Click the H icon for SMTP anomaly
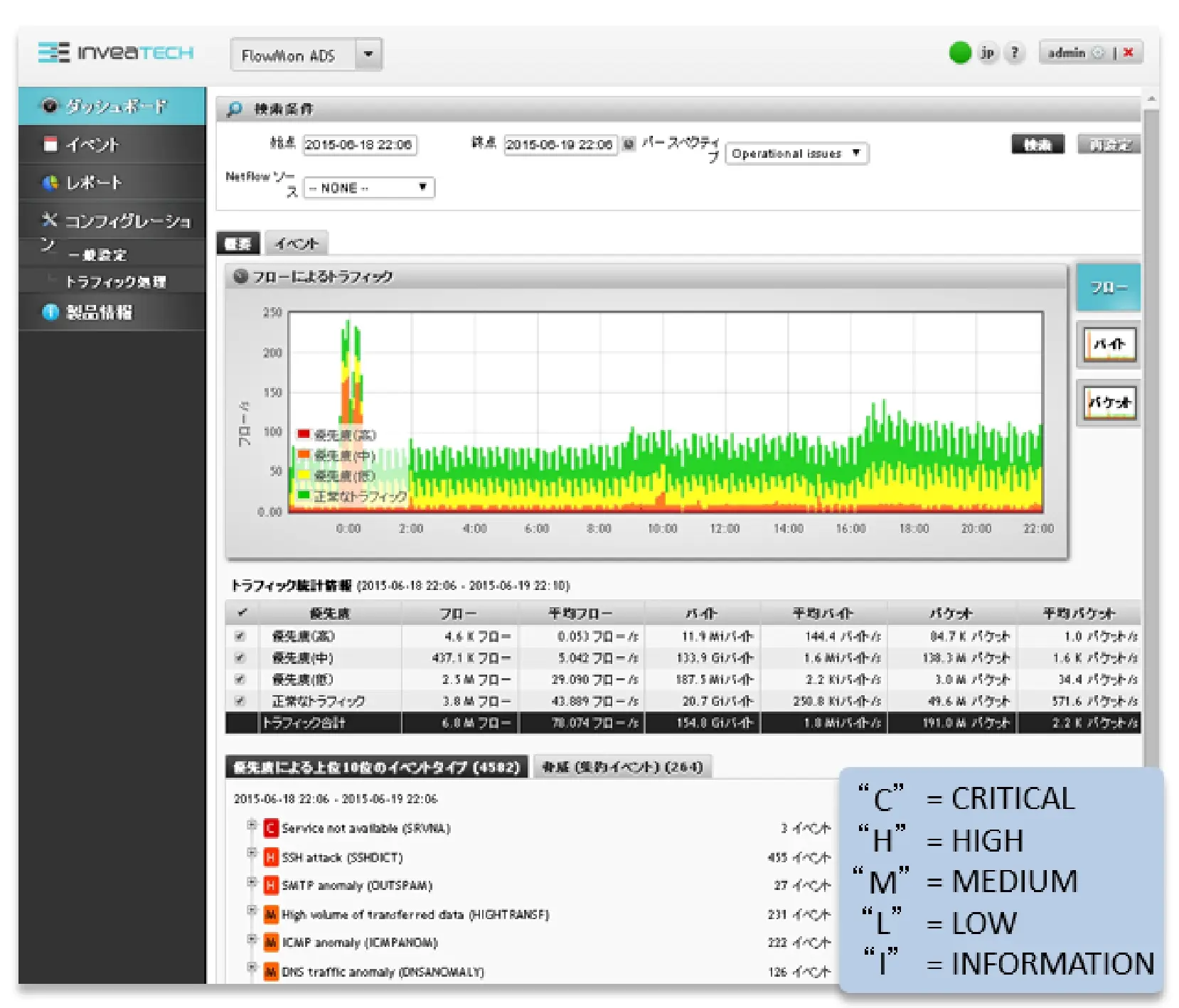The width and height of the screenshot is (1179, 1008). 270,885
